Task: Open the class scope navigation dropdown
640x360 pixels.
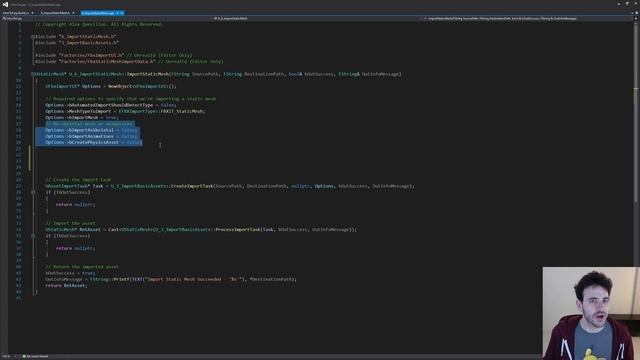Action: click(316, 18)
